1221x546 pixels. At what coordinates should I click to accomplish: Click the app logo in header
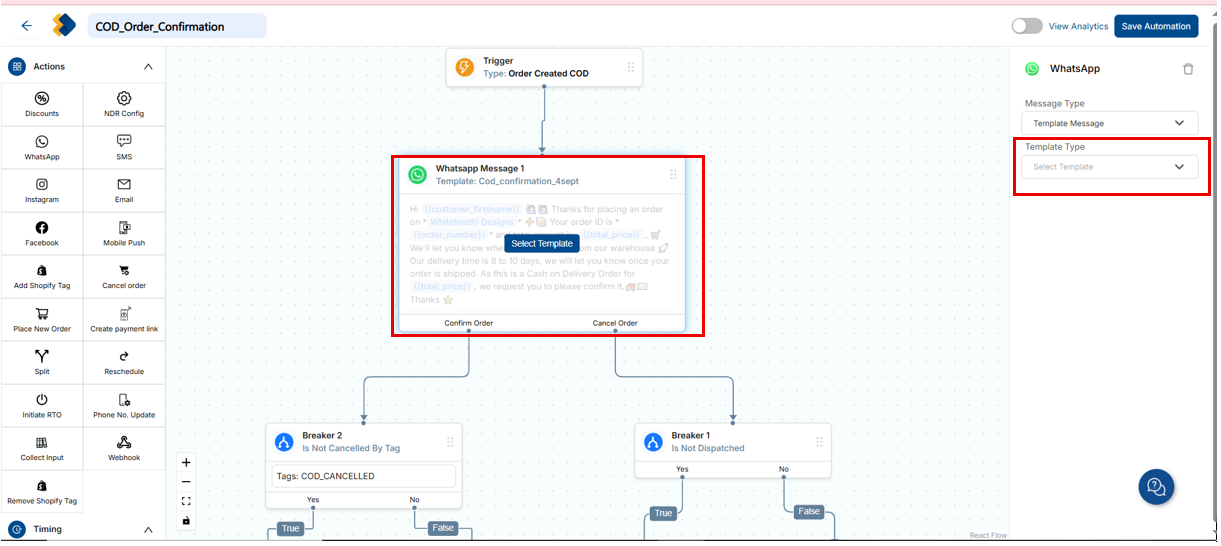point(64,26)
